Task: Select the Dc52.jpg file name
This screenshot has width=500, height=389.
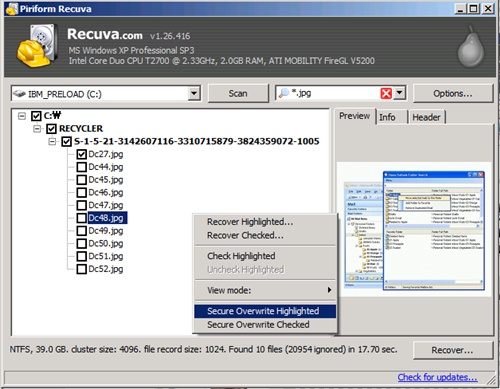Action: point(106,269)
